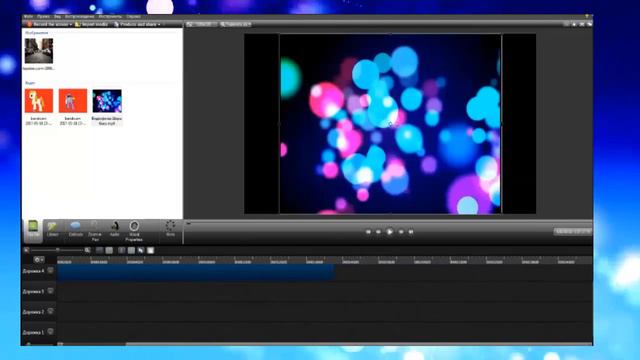The height and width of the screenshot is (360, 640).
Task: Step forward one frame
Action: click(401, 232)
